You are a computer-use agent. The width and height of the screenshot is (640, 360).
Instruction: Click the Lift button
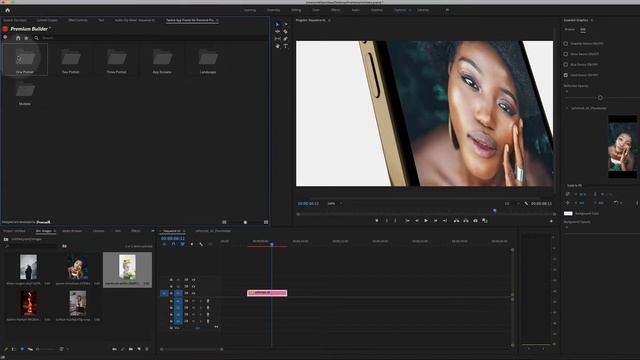456,221
